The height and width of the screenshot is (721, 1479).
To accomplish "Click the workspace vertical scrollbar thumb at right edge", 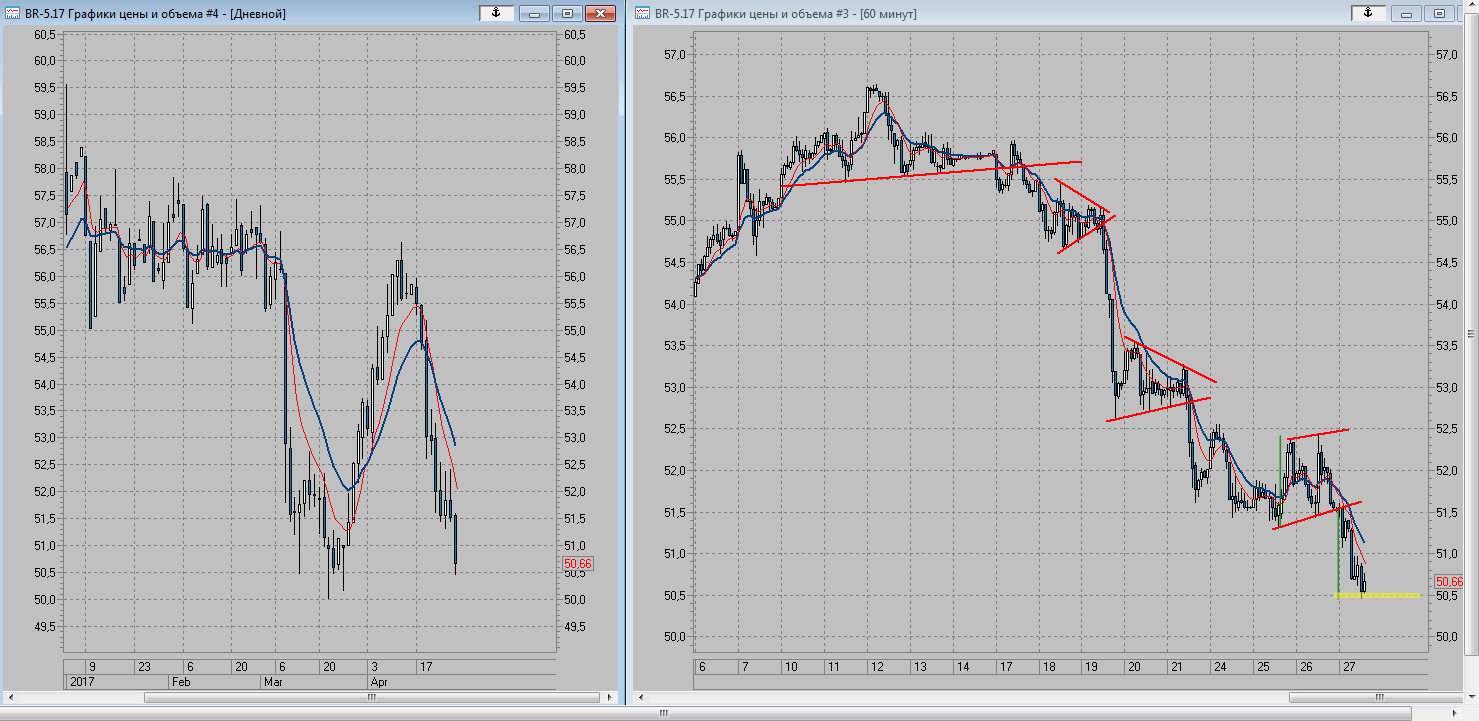I will 1472,334.
